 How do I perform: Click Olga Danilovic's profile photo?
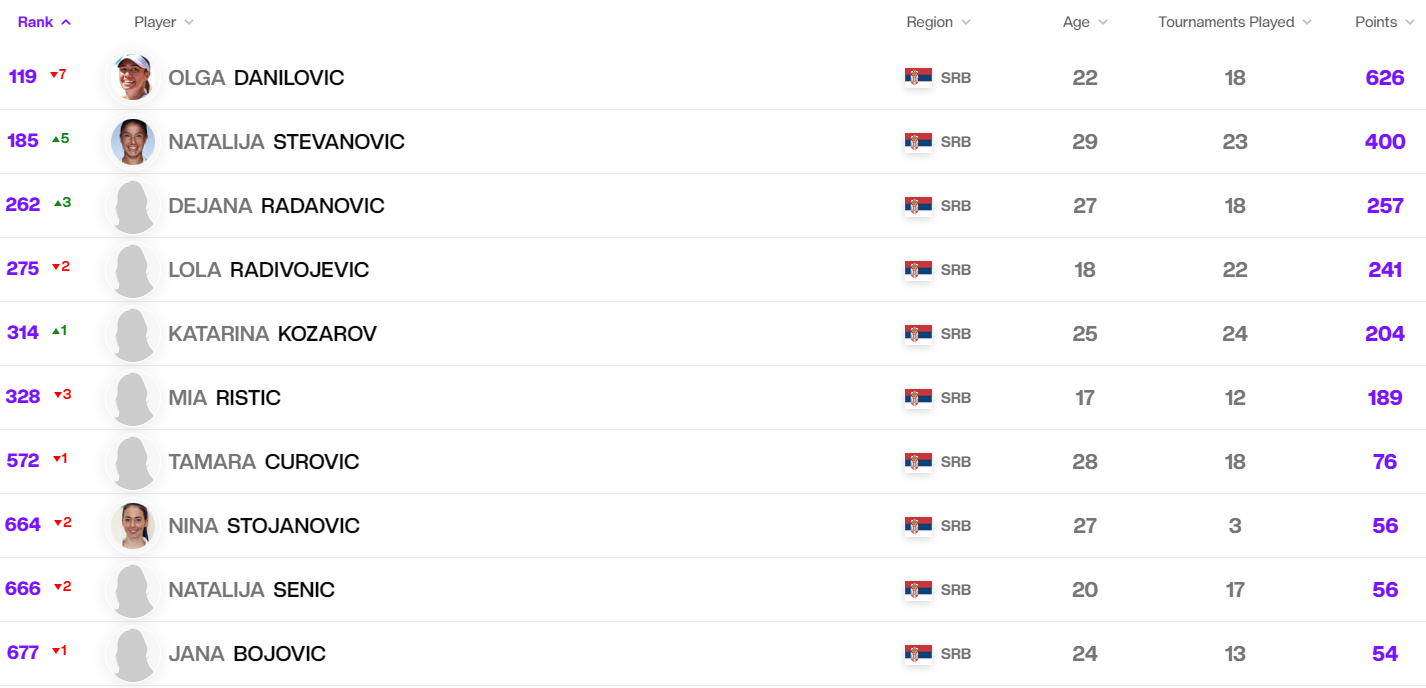(133, 78)
